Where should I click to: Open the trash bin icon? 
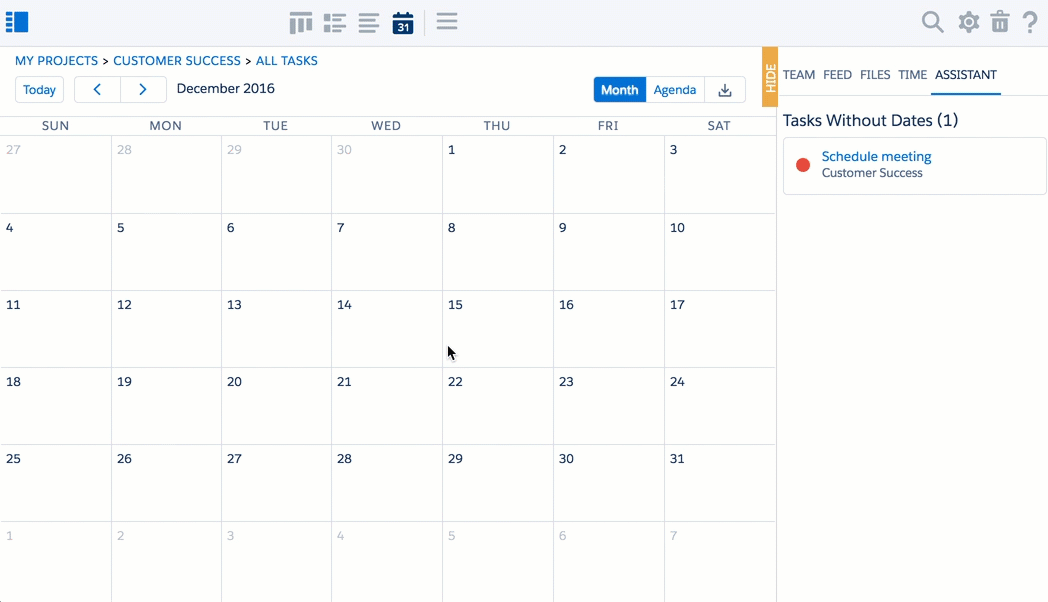(1000, 21)
